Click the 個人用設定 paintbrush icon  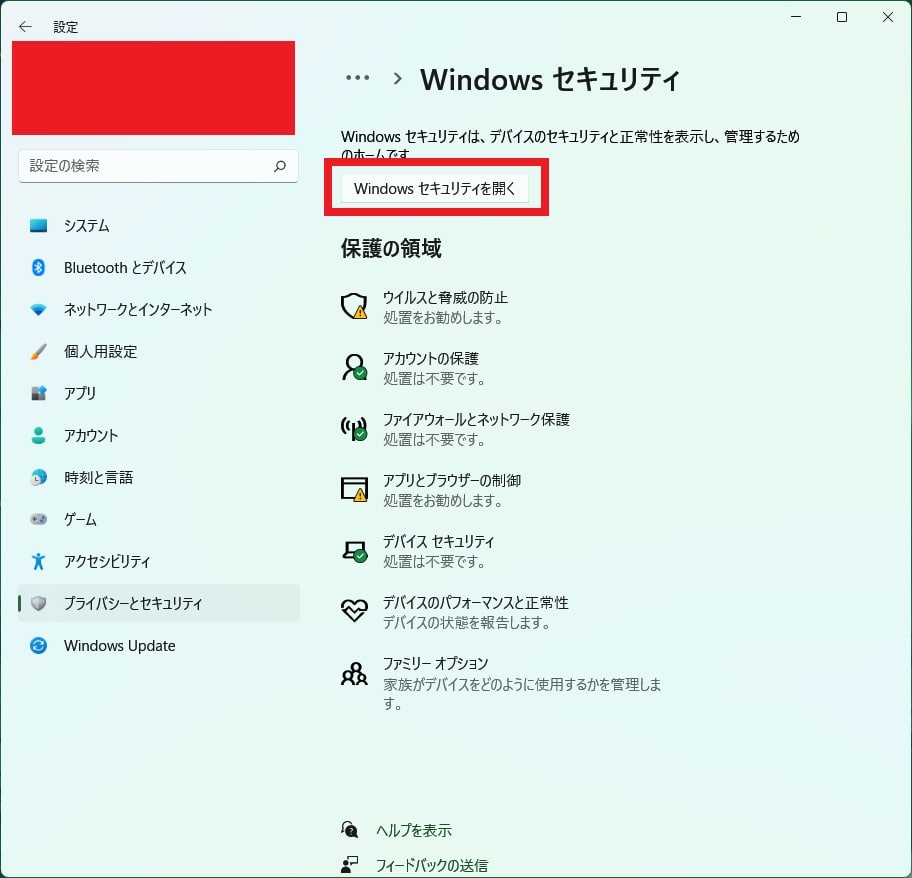(38, 351)
